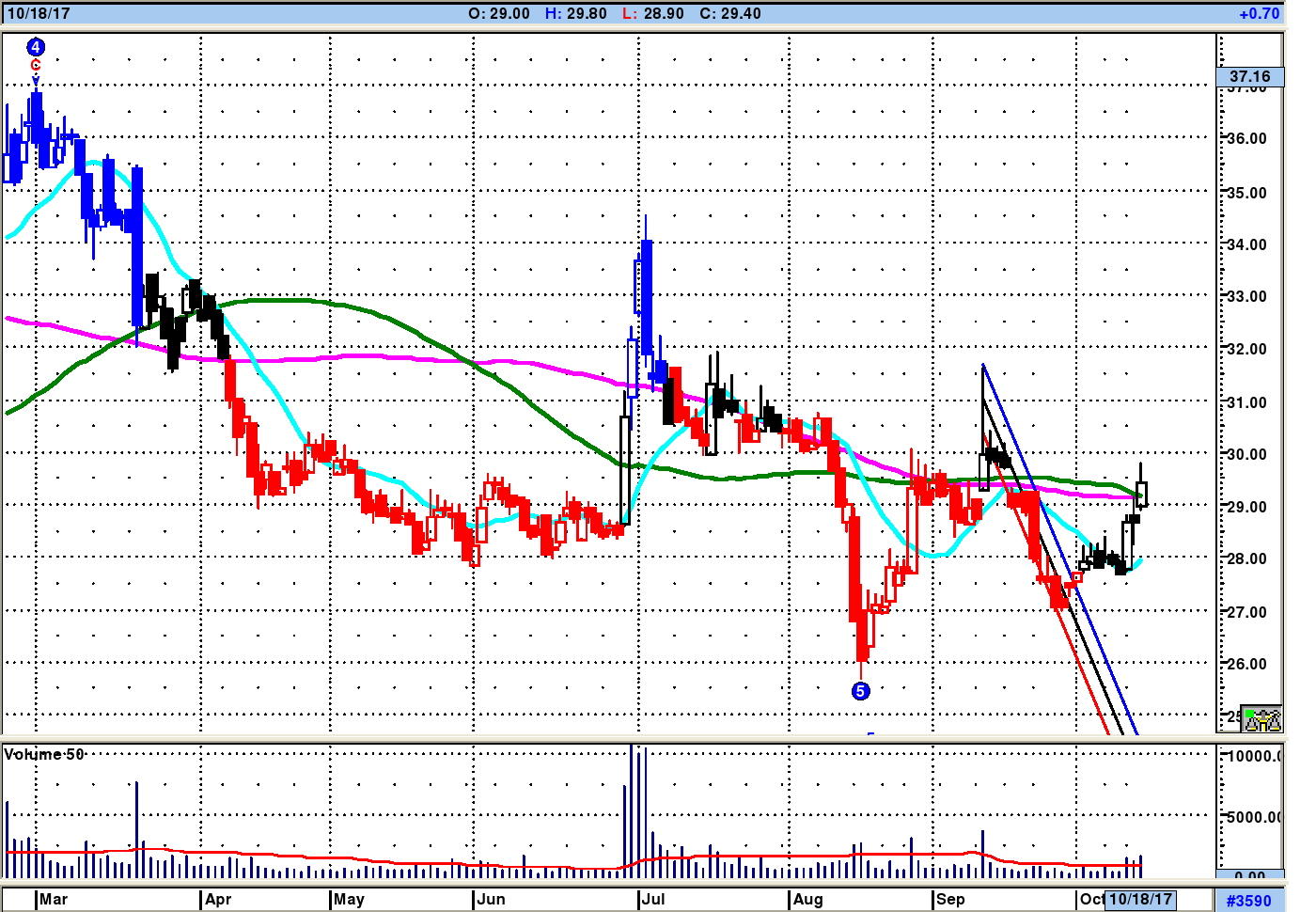1316x912 pixels.
Task: Select the Volume 50 indicator label
Action: [44, 755]
